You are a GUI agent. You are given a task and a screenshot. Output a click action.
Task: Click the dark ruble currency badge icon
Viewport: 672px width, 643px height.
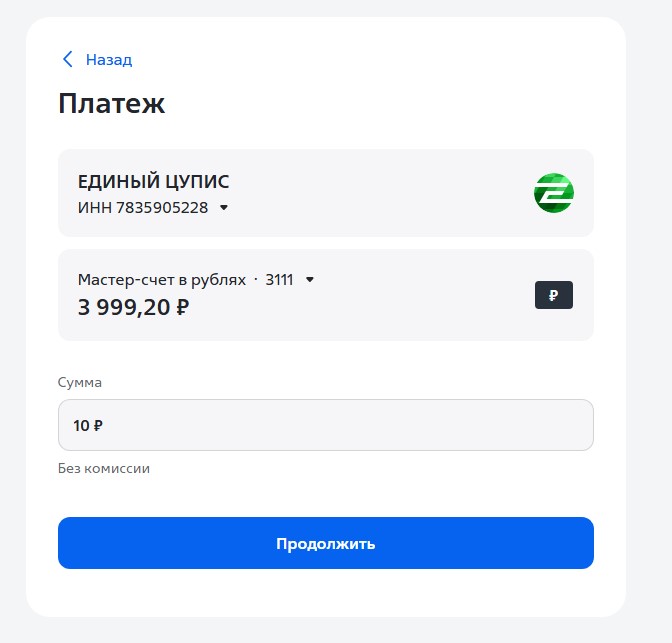[x=553, y=295]
